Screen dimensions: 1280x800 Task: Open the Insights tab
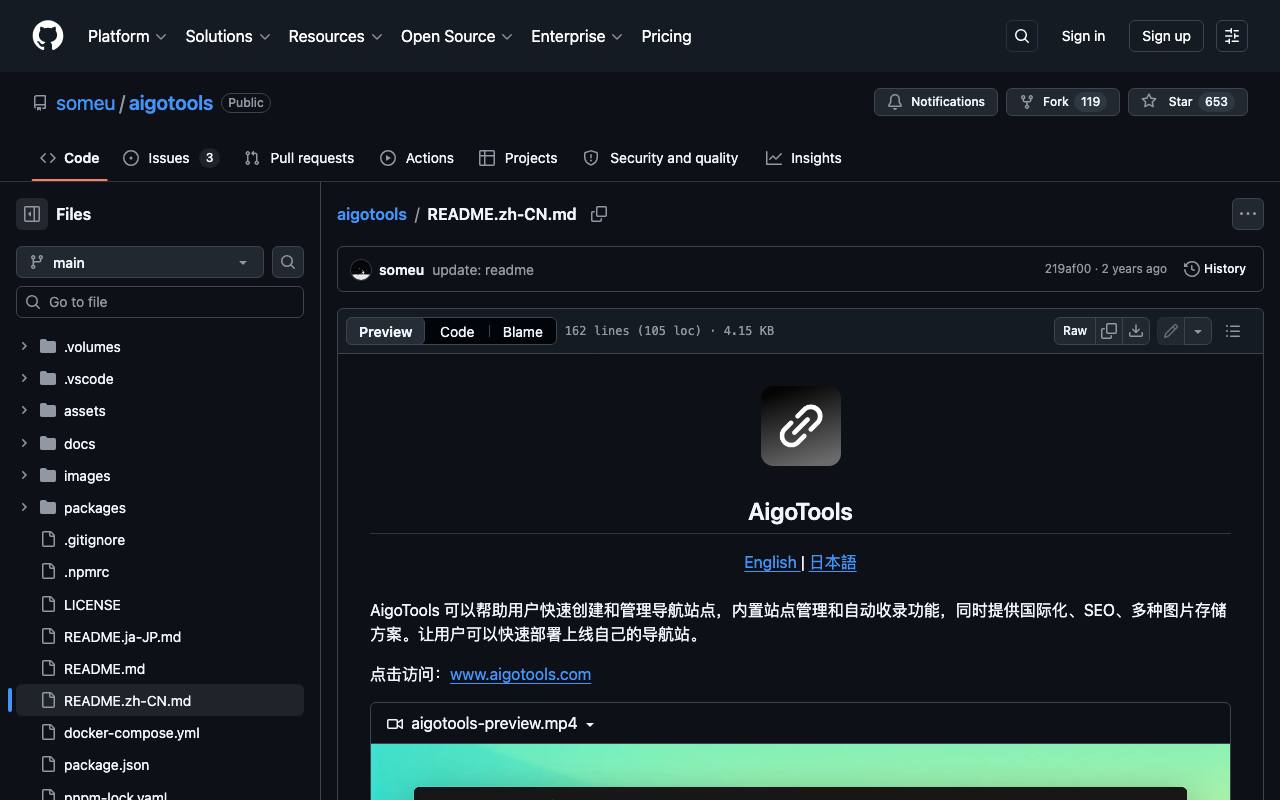pos(804,158)
